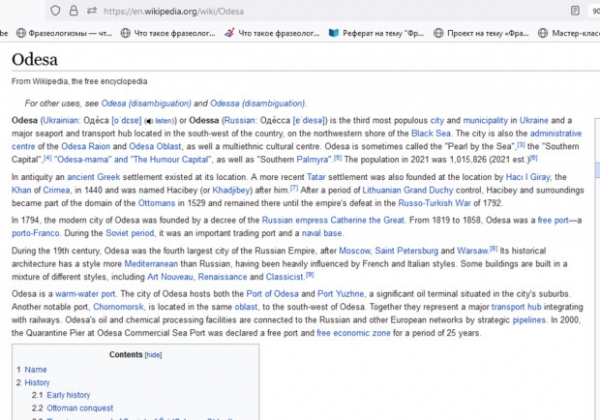This screenshot has width=600, height=420.
Task: Go to Early history subsection
Action: [68, 395]
